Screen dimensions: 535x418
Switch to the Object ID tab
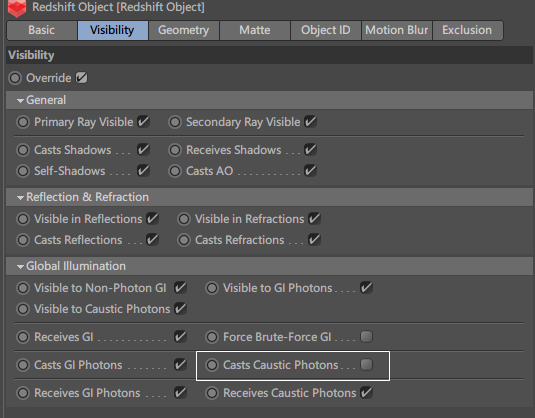click(326, 30)
